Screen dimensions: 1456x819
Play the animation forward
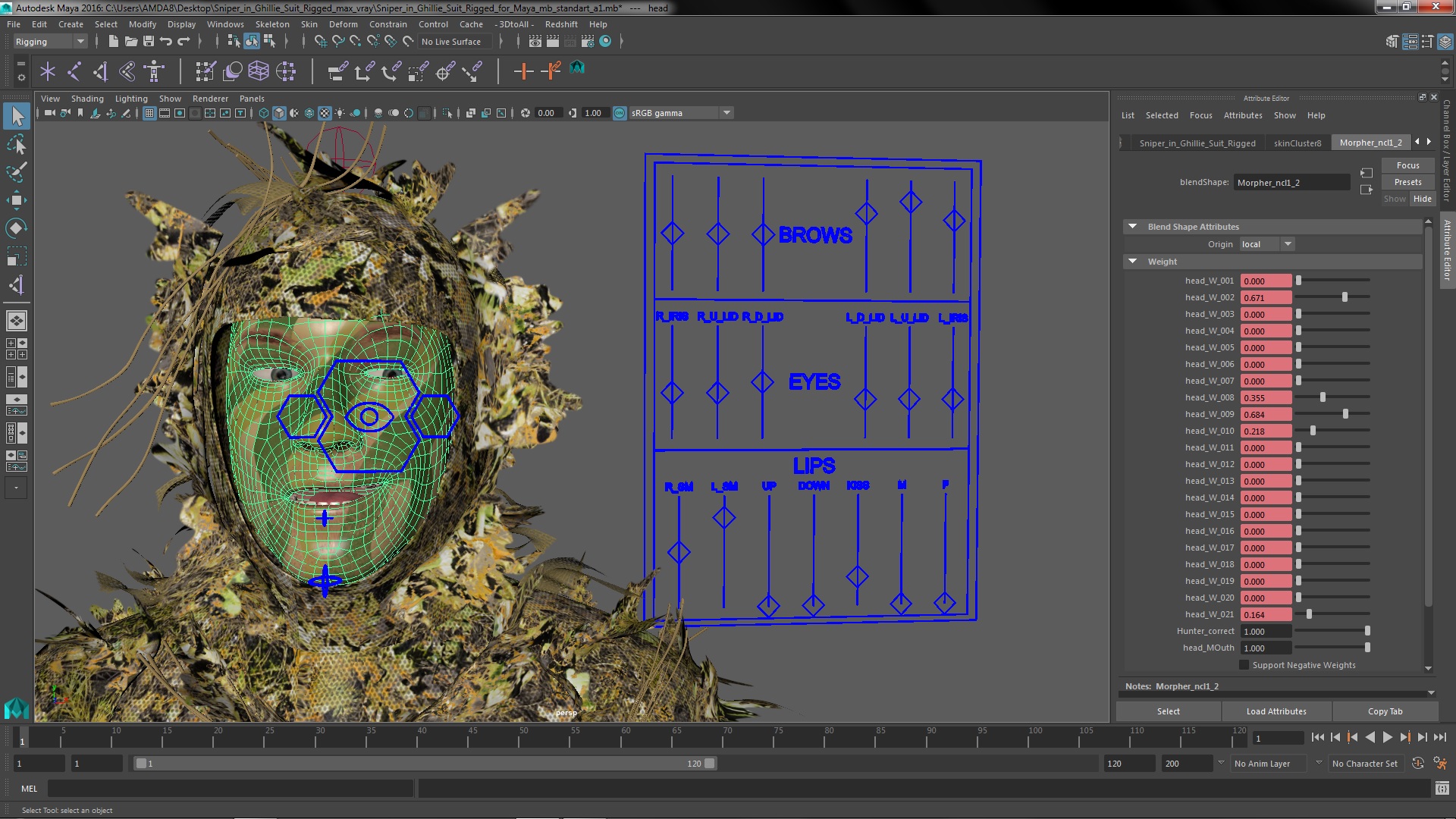pyautogui.click(x=1387, y=737)
